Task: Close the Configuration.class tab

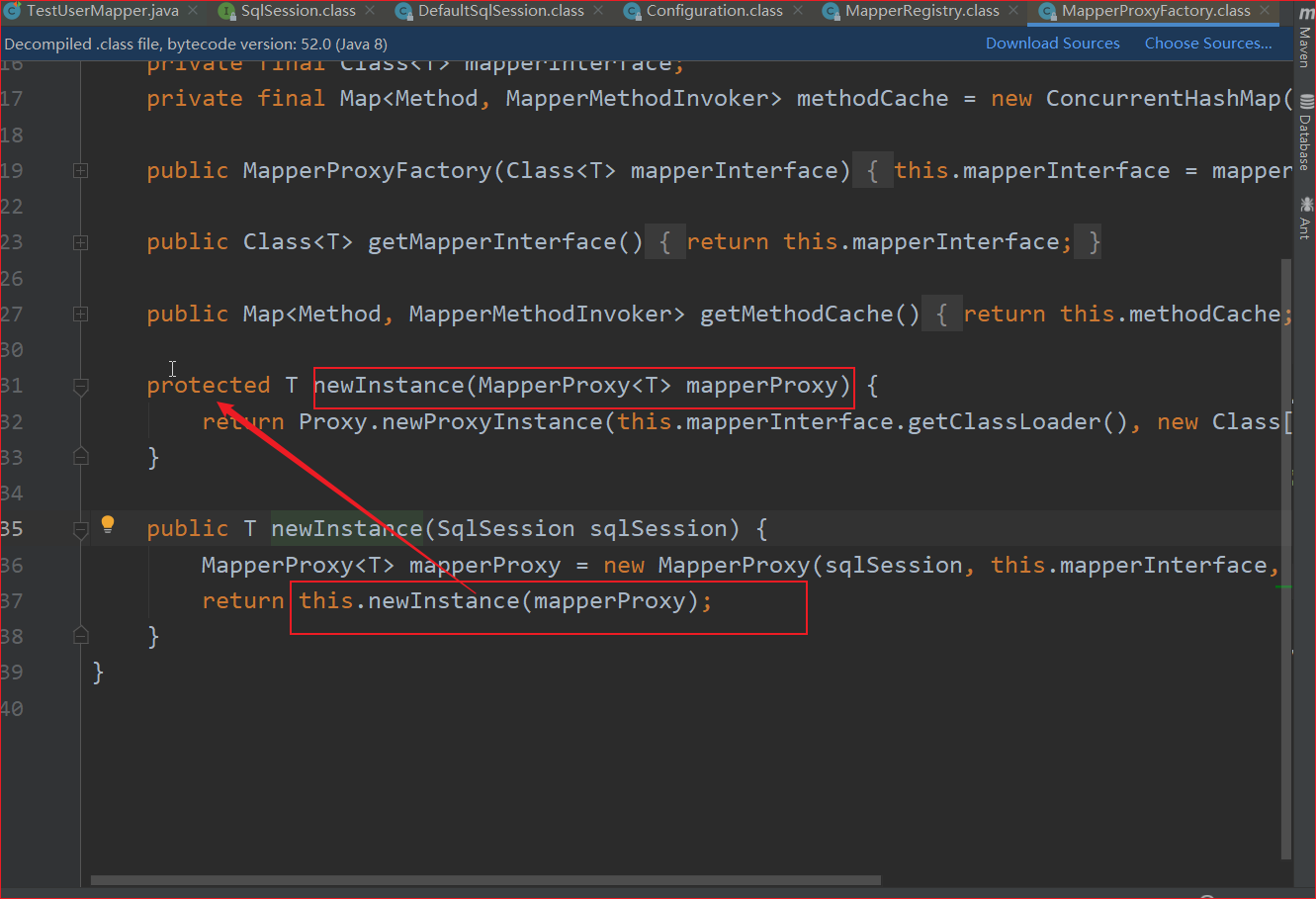Action: coord(797,11)
